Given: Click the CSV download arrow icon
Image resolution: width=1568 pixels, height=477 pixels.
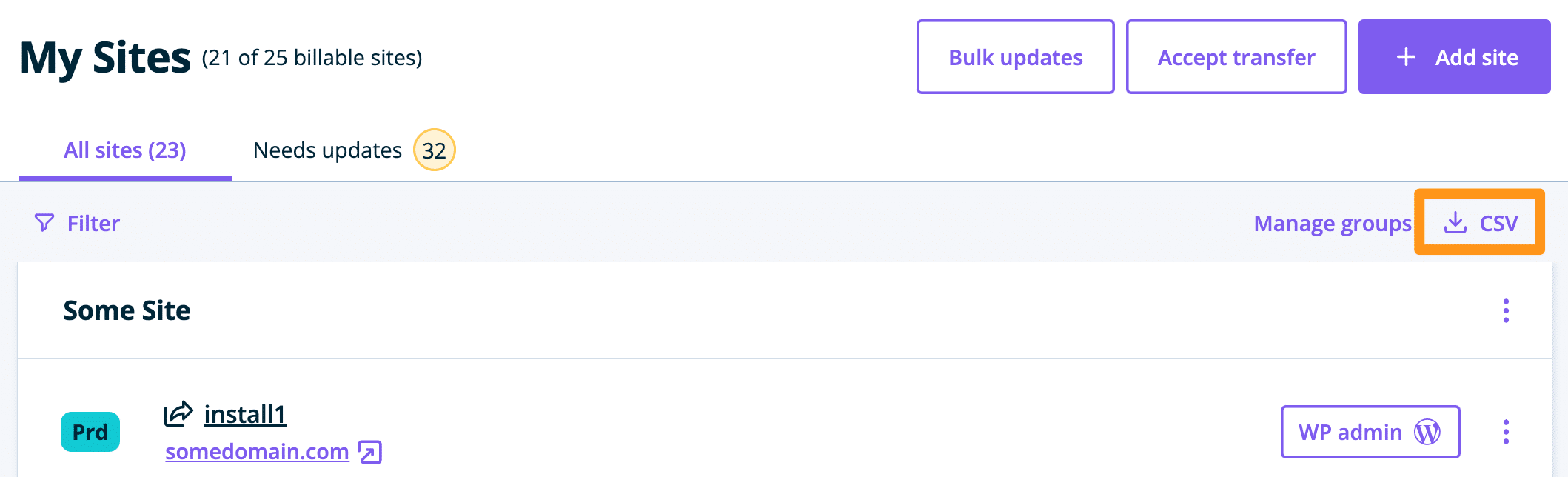Looking at the screenshot, I should click(x=1455, y=222).
